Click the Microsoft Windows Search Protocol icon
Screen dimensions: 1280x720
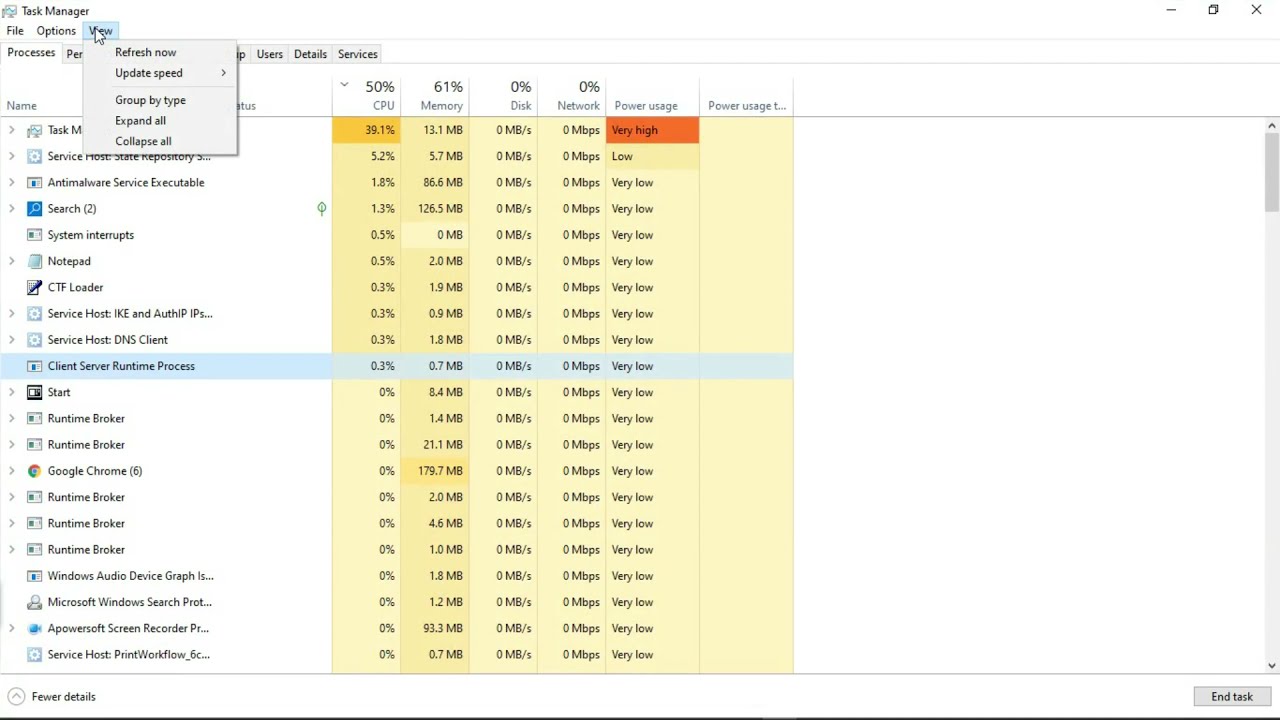click(35, 602)
